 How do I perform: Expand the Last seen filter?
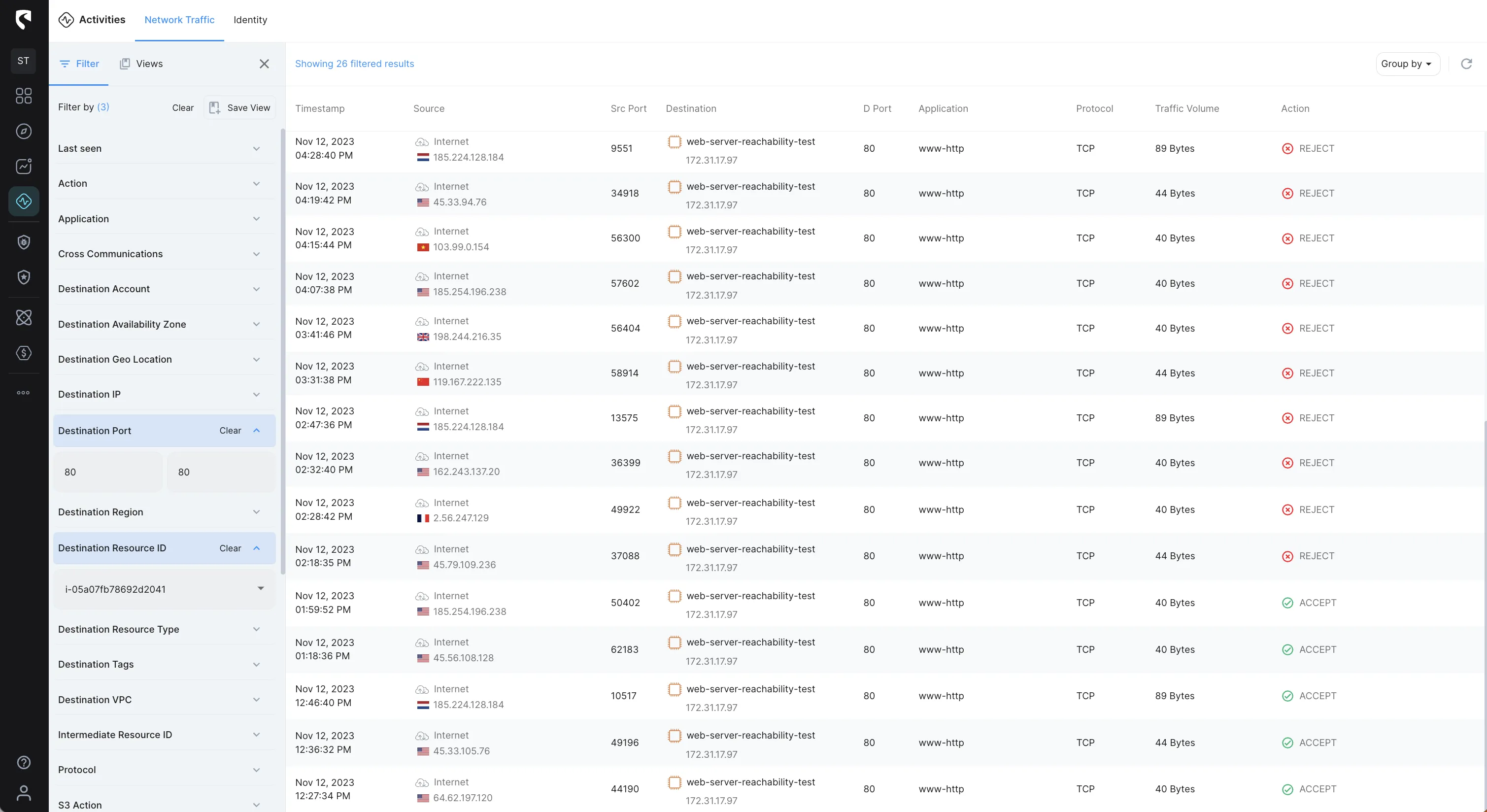tap(164, 148)
